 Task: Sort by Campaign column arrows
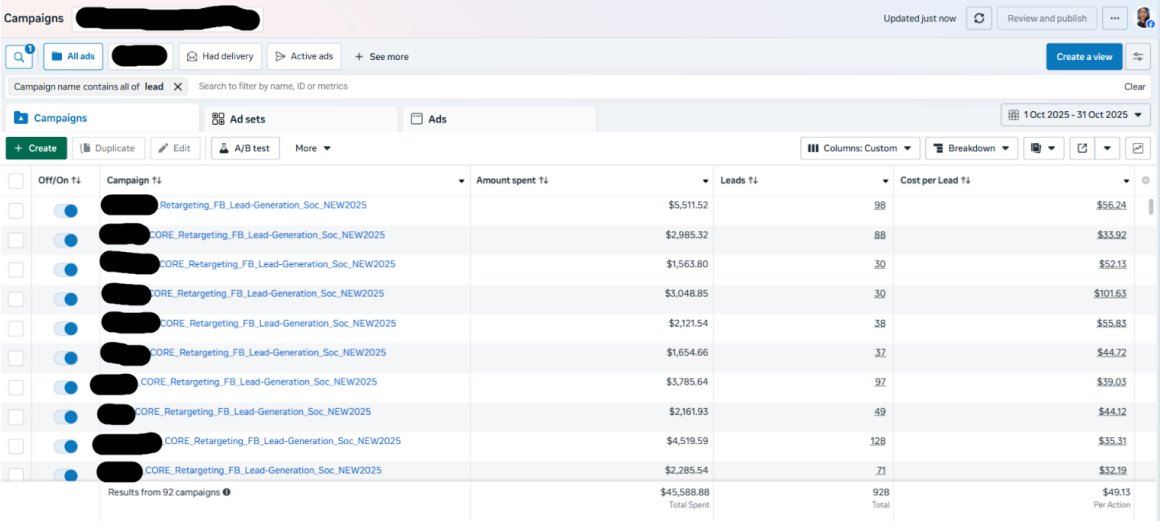[157, 181]
